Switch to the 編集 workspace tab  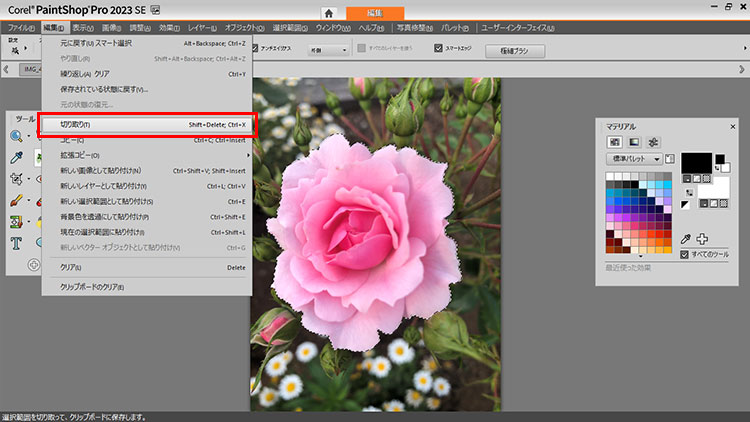[x=377, y=13]
